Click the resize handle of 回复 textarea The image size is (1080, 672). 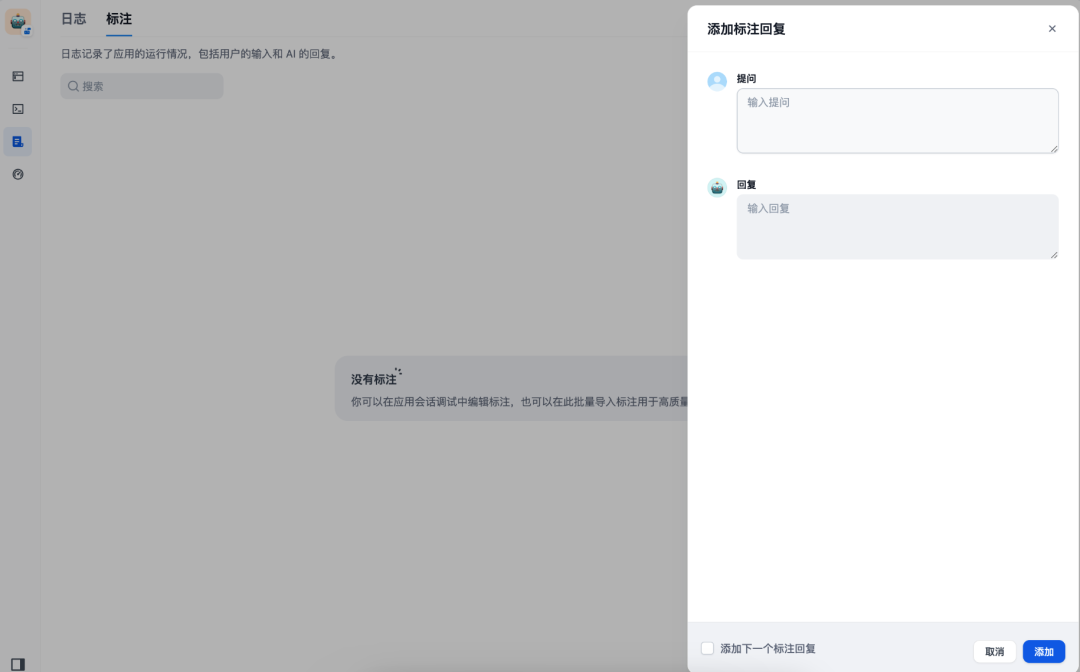(1054, 255)
